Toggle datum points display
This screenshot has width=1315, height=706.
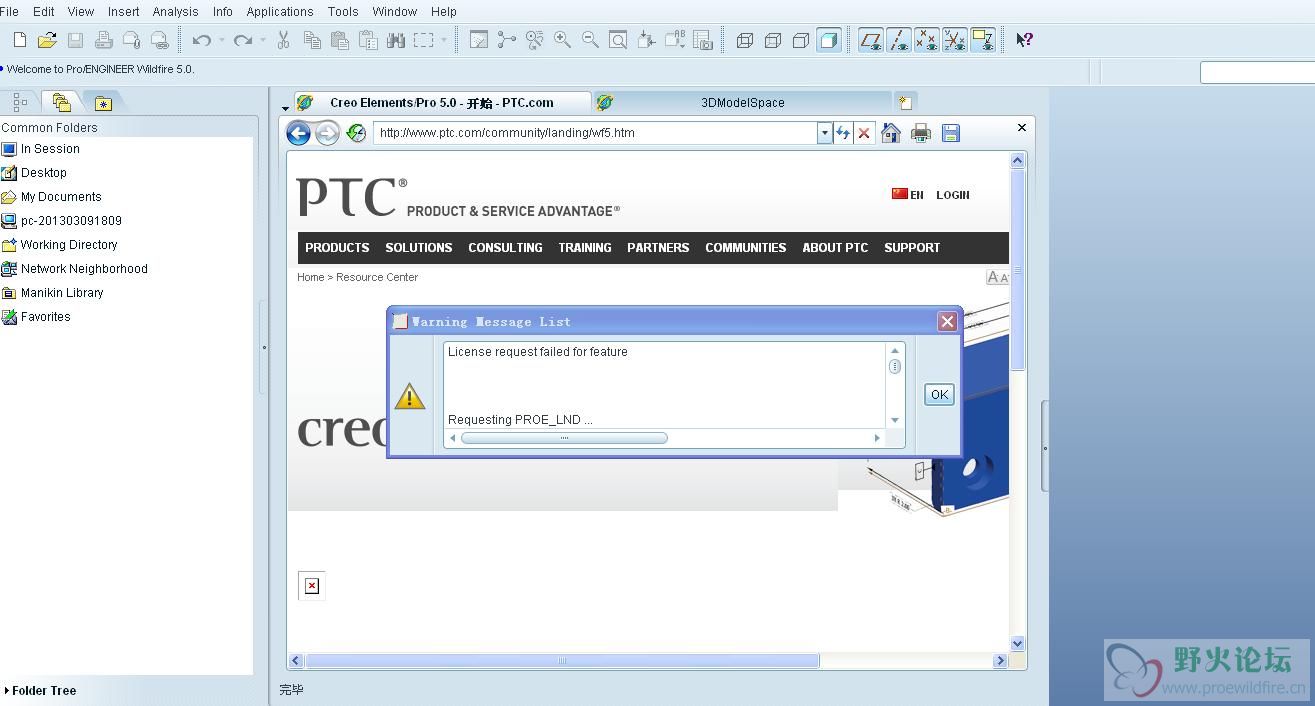[x=927, y=40]
